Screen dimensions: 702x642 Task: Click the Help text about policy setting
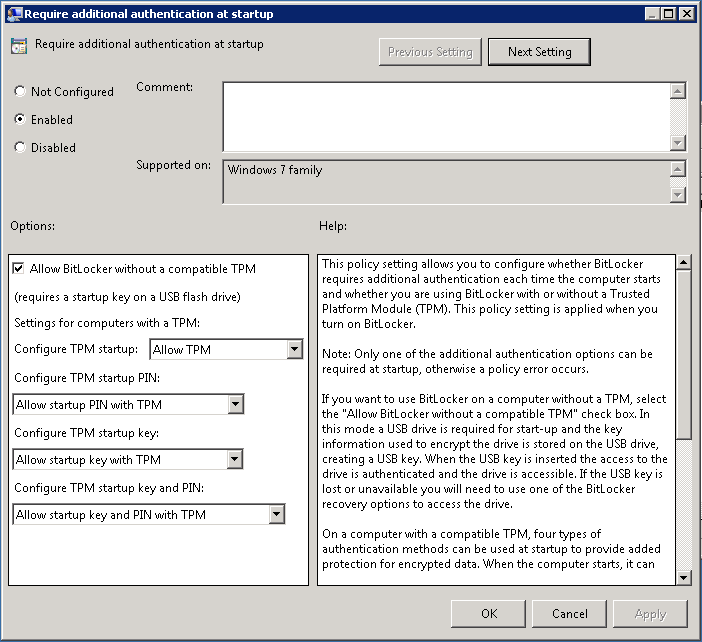(x=491, y=294)
